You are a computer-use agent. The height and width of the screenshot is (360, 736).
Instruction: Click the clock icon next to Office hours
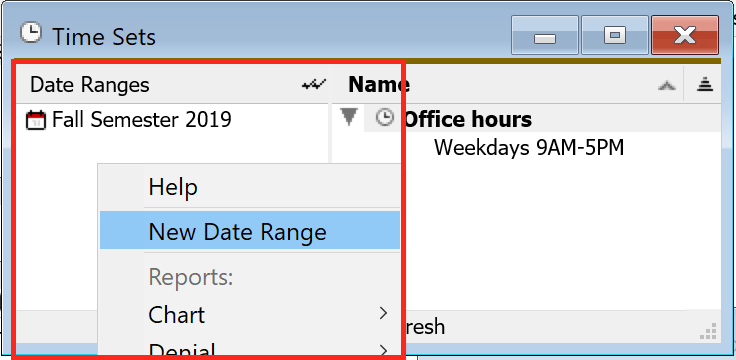[x=385, y=118]
